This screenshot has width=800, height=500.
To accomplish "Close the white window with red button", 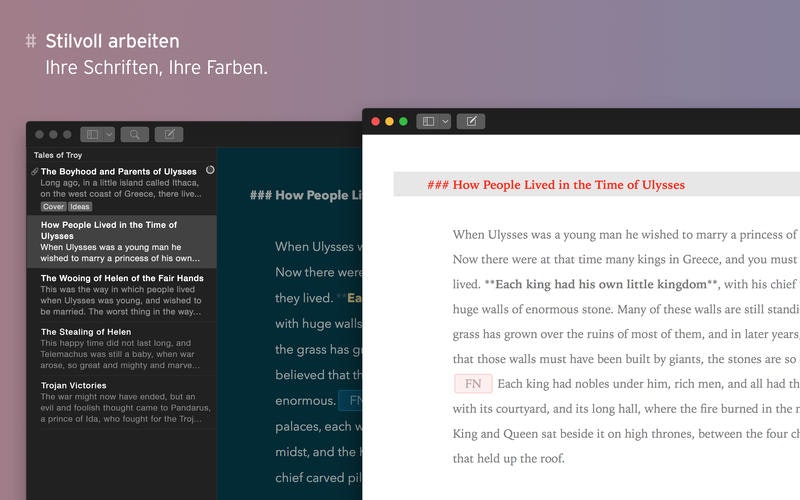I will [x=376, y=121].
